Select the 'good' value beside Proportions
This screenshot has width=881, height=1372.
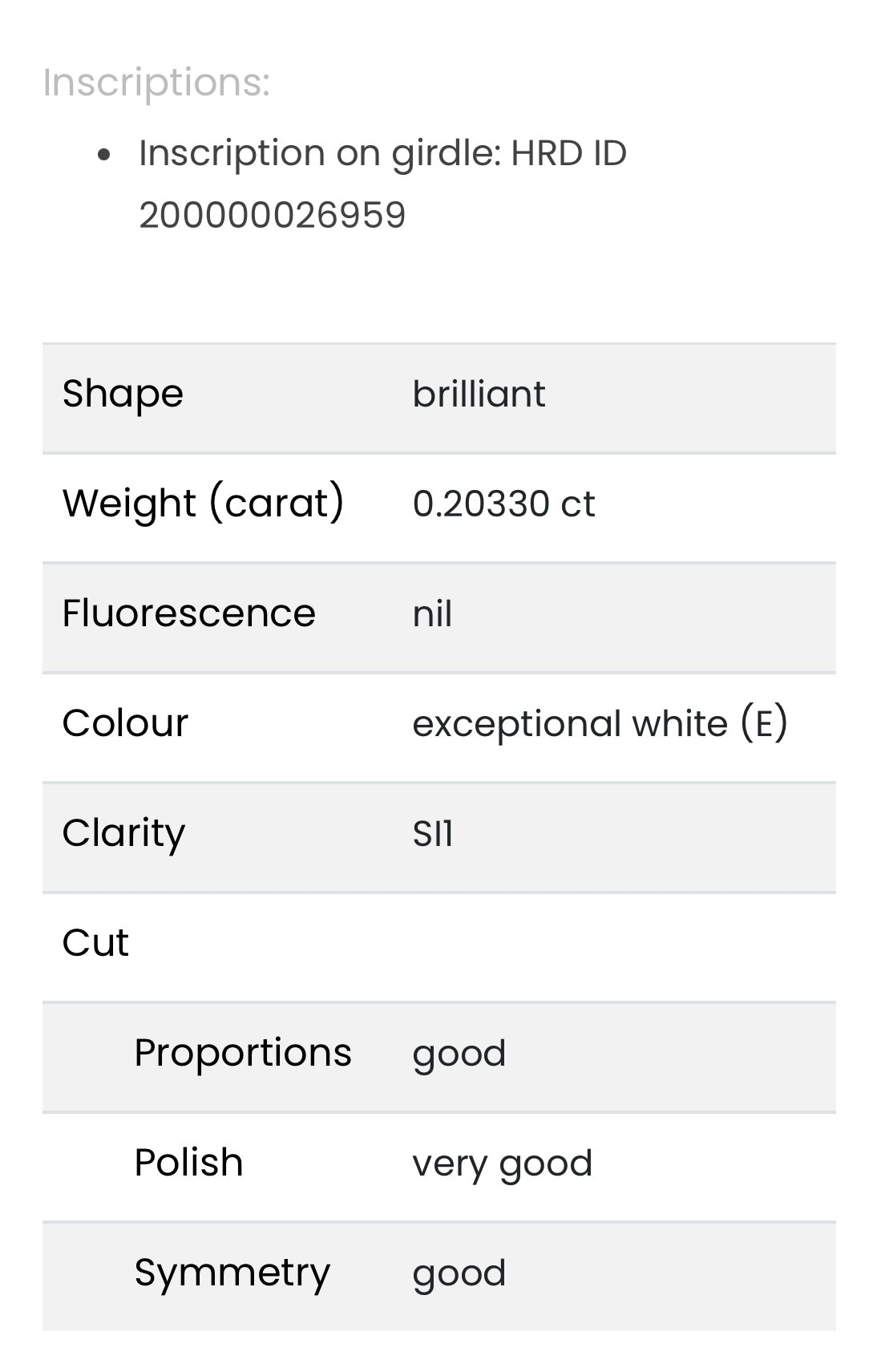coord(459,1054)
